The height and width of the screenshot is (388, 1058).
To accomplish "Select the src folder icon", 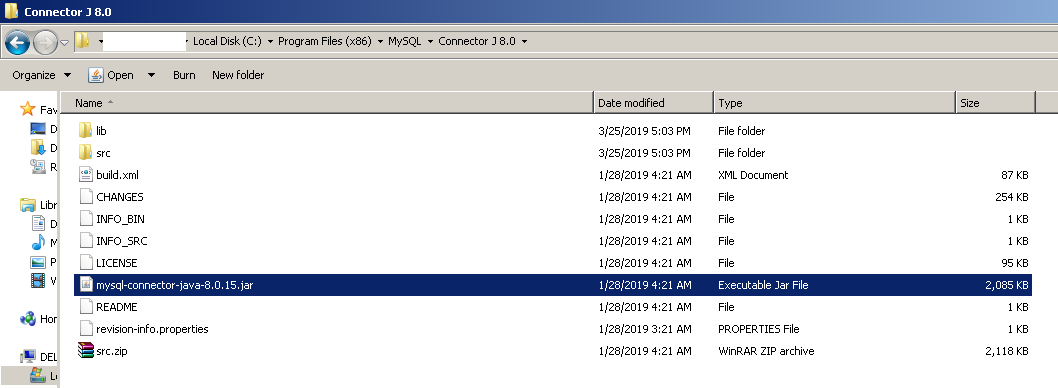I will (x=85, y=153).
